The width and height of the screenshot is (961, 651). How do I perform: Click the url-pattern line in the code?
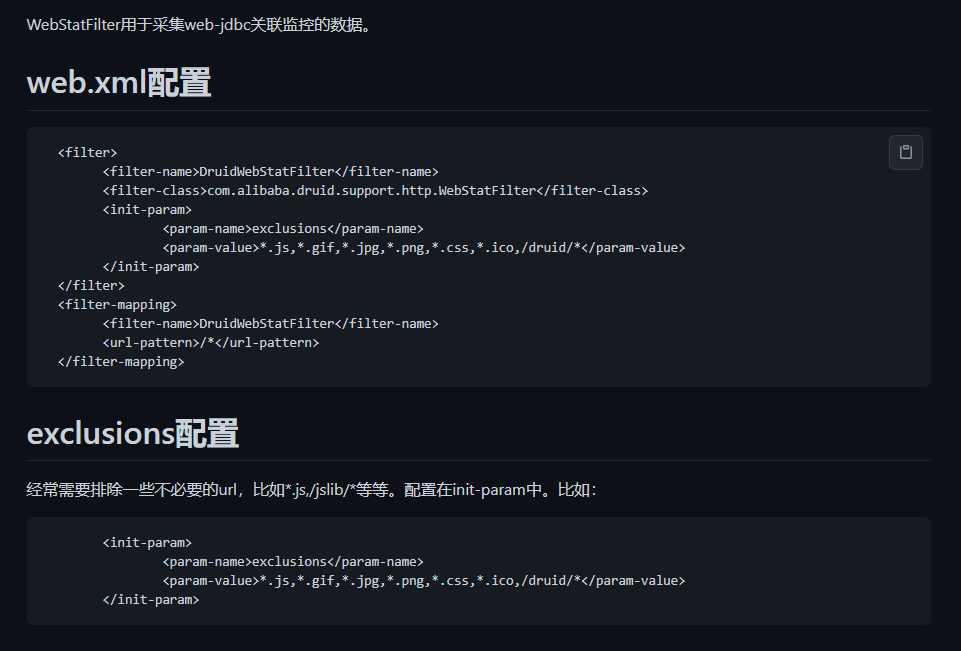[x=210, y=343]
